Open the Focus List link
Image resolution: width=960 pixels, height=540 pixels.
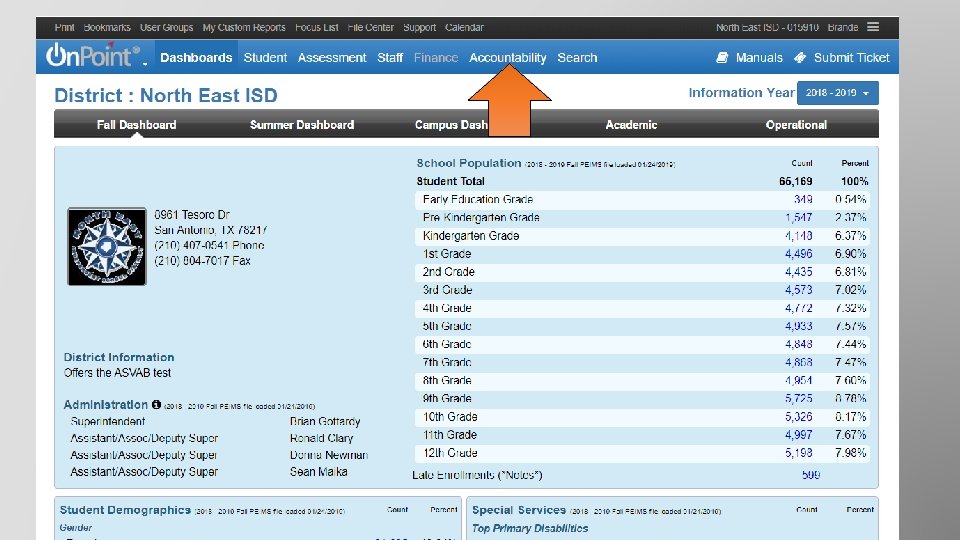(x=317, y=27)
